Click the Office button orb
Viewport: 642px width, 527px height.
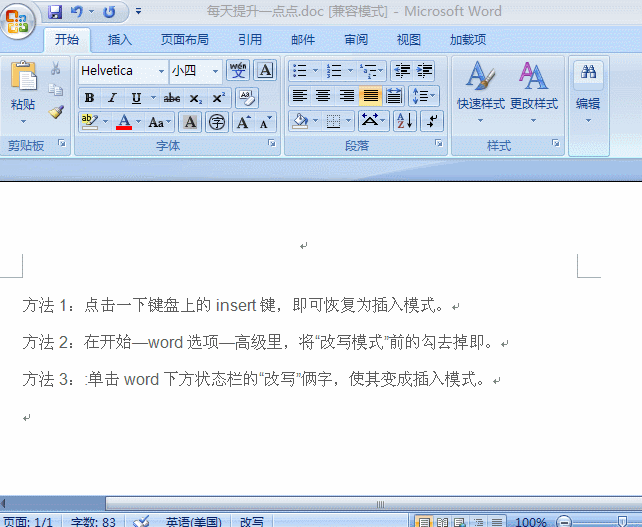pos(17,20)
